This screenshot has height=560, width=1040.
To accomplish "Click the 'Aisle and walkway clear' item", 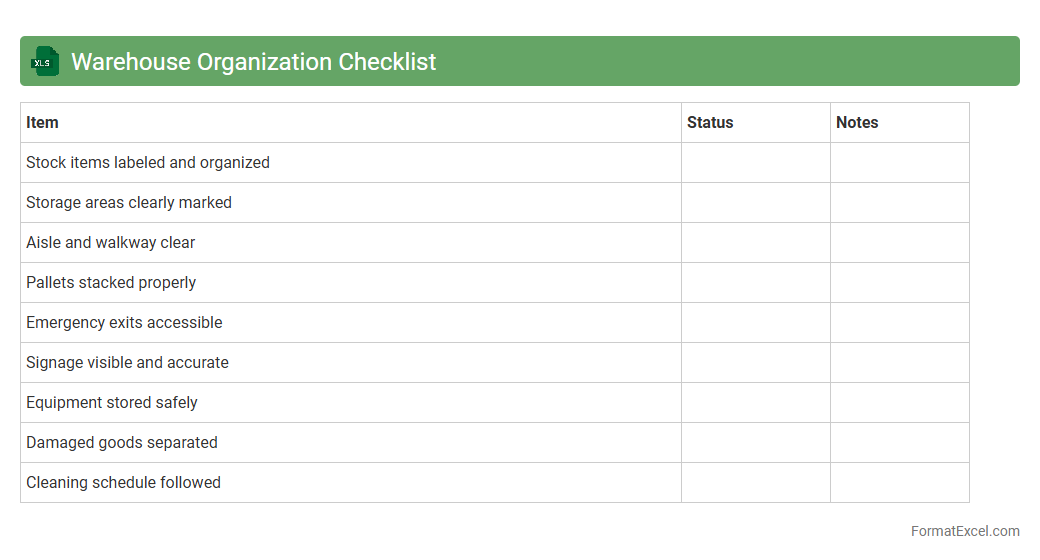I will pos(111,242).
